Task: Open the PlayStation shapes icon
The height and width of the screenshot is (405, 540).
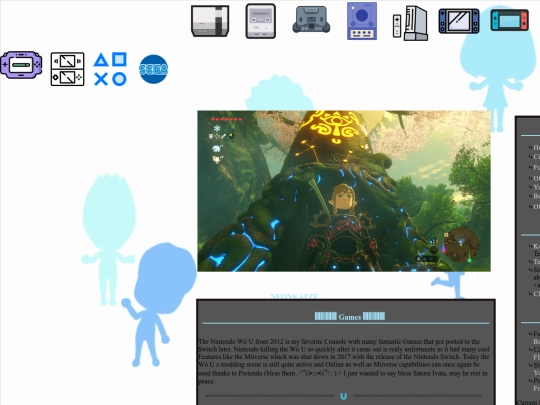Action: pyautogui.click(x=110, y=69)
